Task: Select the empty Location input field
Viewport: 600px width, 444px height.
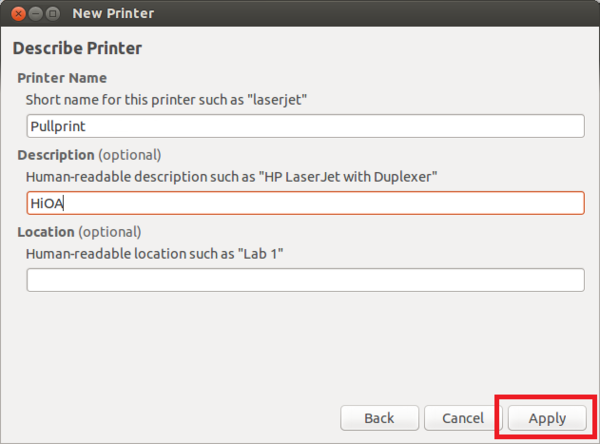Action: 305,280
